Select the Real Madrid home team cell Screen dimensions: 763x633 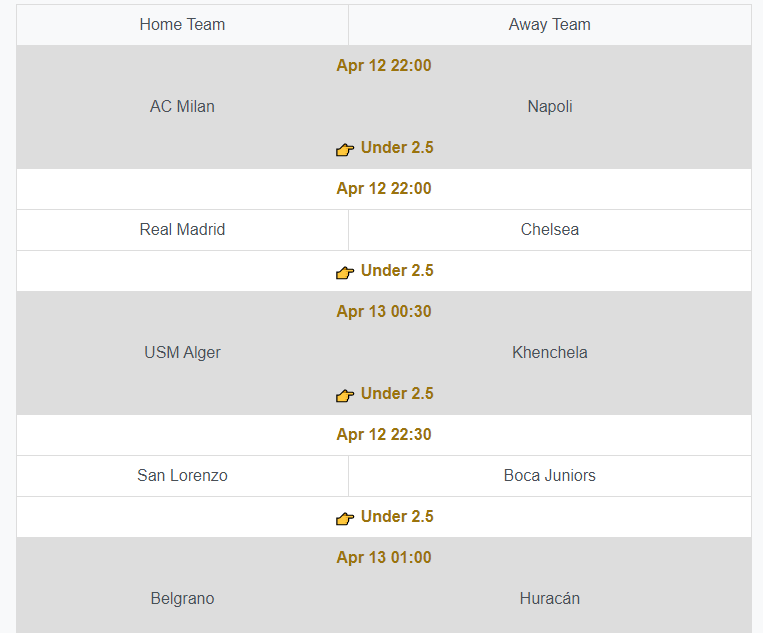point(182,230)
